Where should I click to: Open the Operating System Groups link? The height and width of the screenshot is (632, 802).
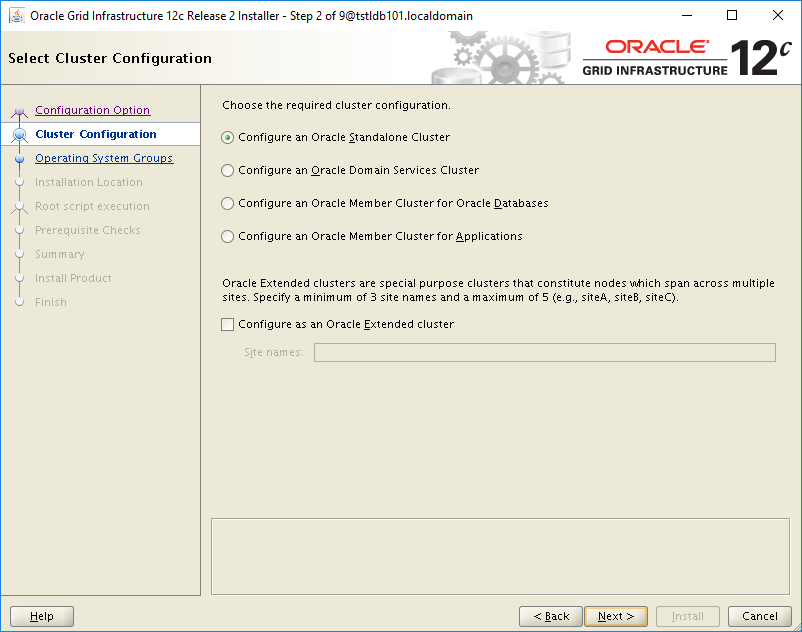(x=104, y=158)
